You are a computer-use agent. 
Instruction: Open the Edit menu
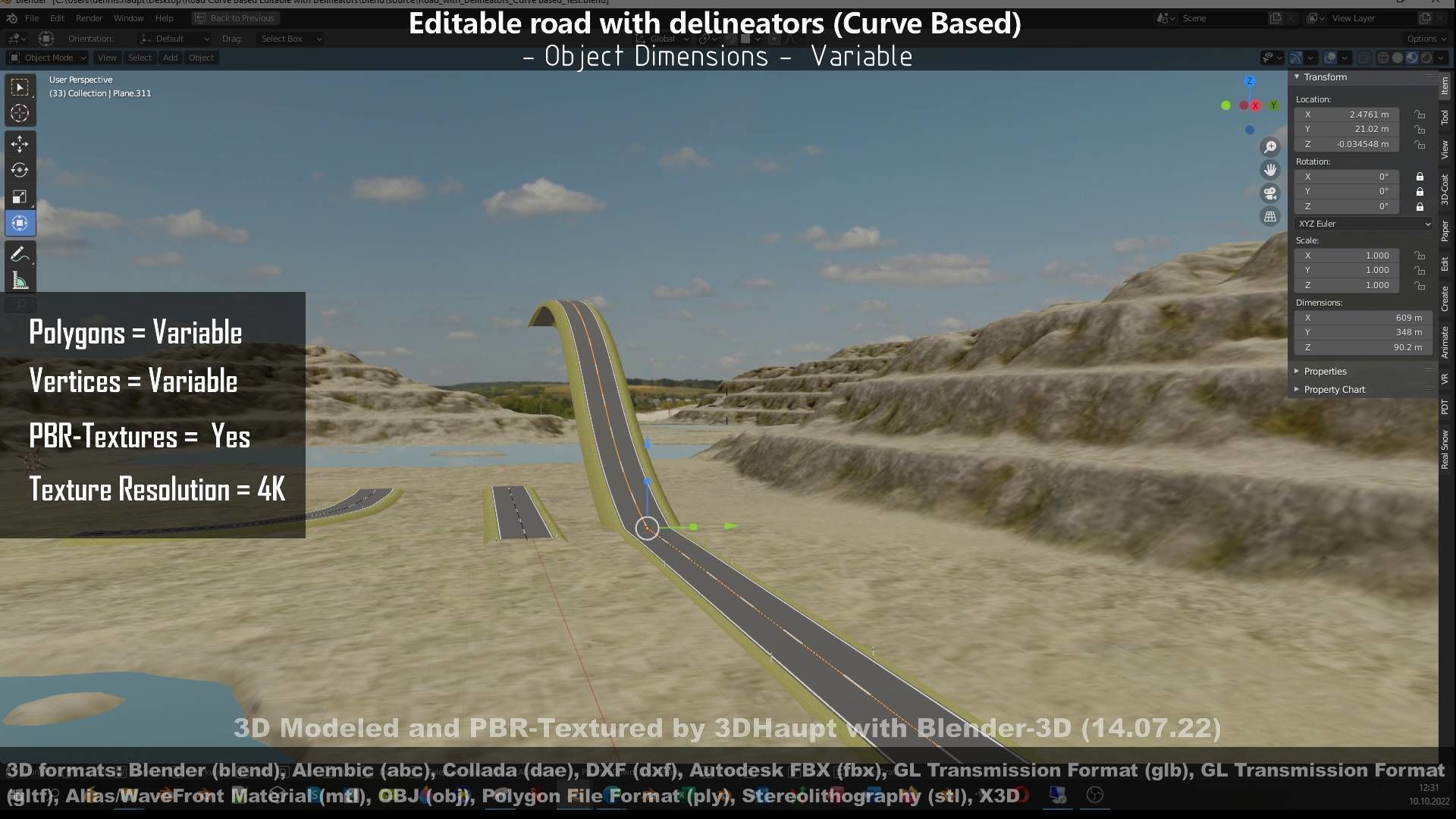[57, 18]
